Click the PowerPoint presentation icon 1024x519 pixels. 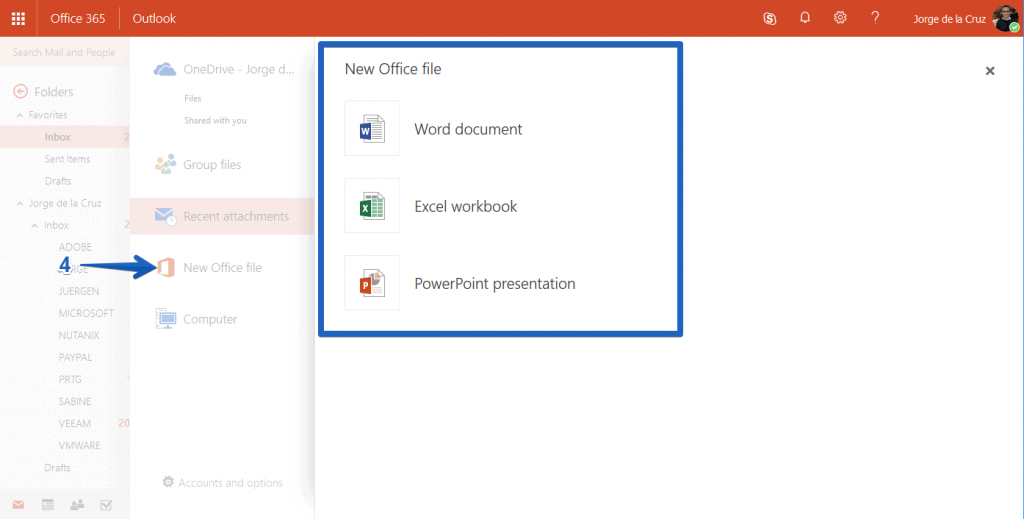[x=372, y=283]
